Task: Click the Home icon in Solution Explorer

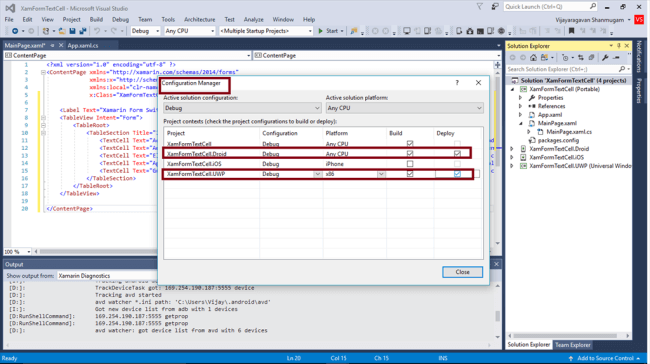Action: [x=533, y=58]
